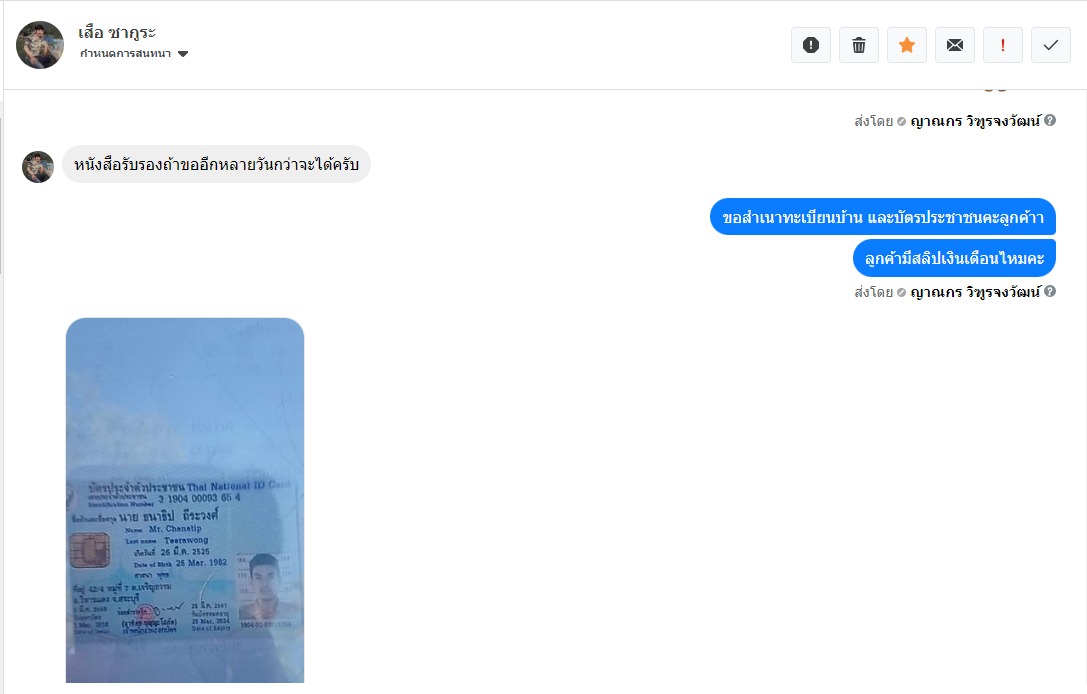Click verified icon beside lower ส่งโดย label
Viewport: 1087px width, 694px height.
(x=901, y=293)
